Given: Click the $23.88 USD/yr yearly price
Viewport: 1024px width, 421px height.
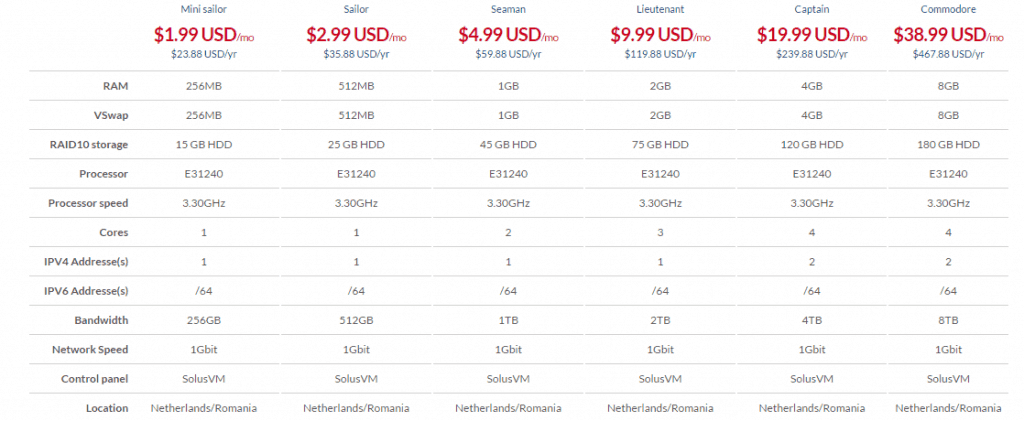Looking at the screenshot, I should pyautogui.click(x=204, y=54).
